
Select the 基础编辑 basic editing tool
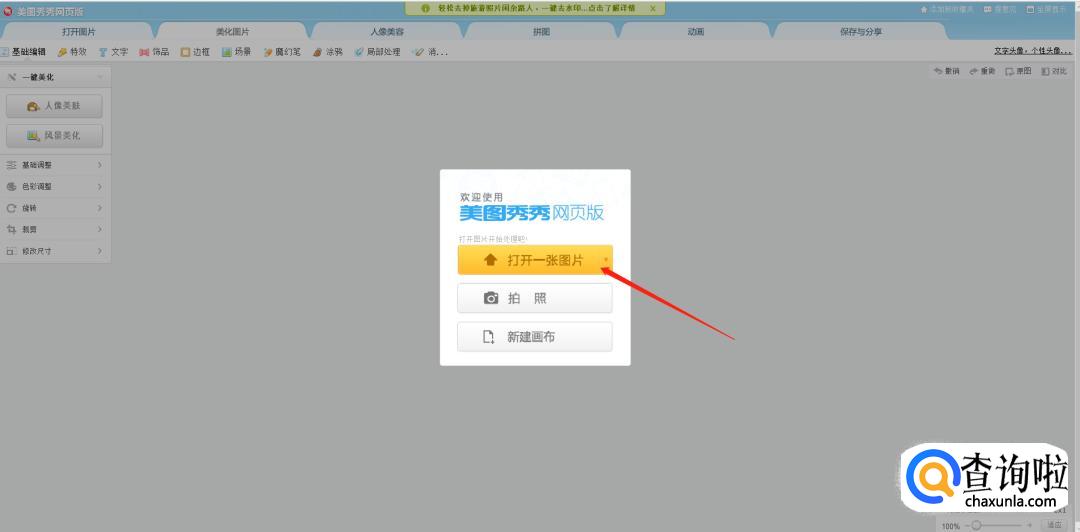point(23,52)
